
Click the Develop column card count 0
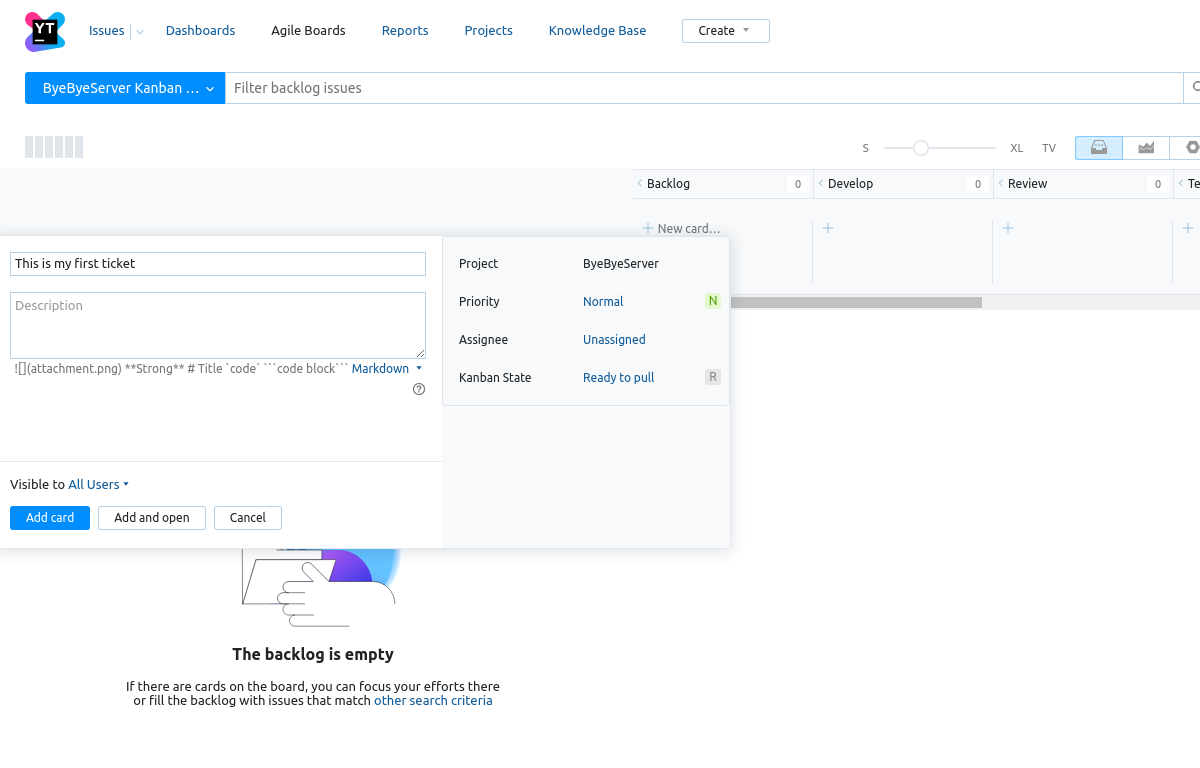[978, 184]
